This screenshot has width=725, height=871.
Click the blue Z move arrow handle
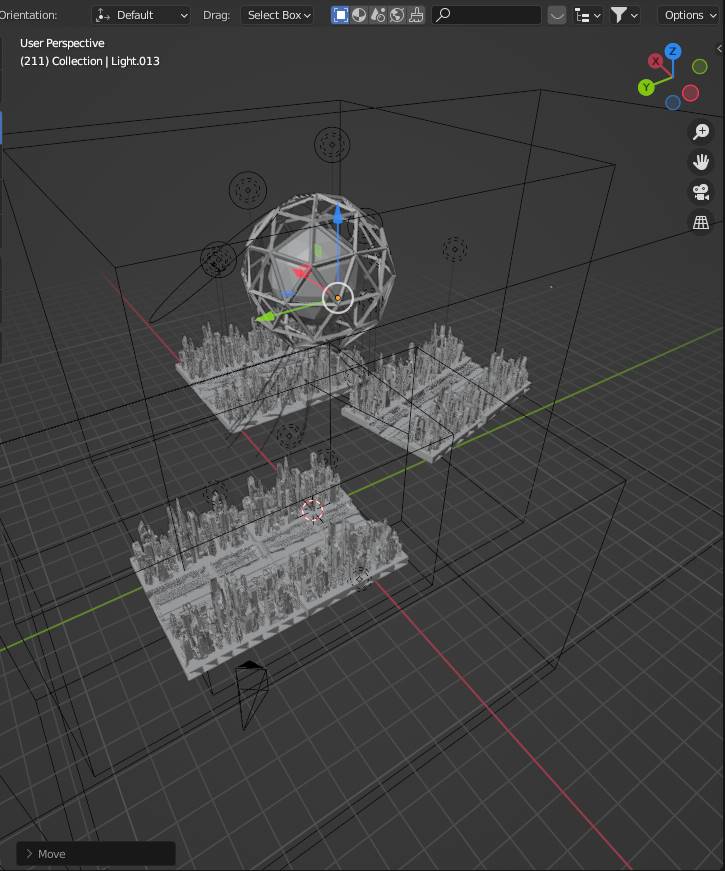click(x=337, y=214)
